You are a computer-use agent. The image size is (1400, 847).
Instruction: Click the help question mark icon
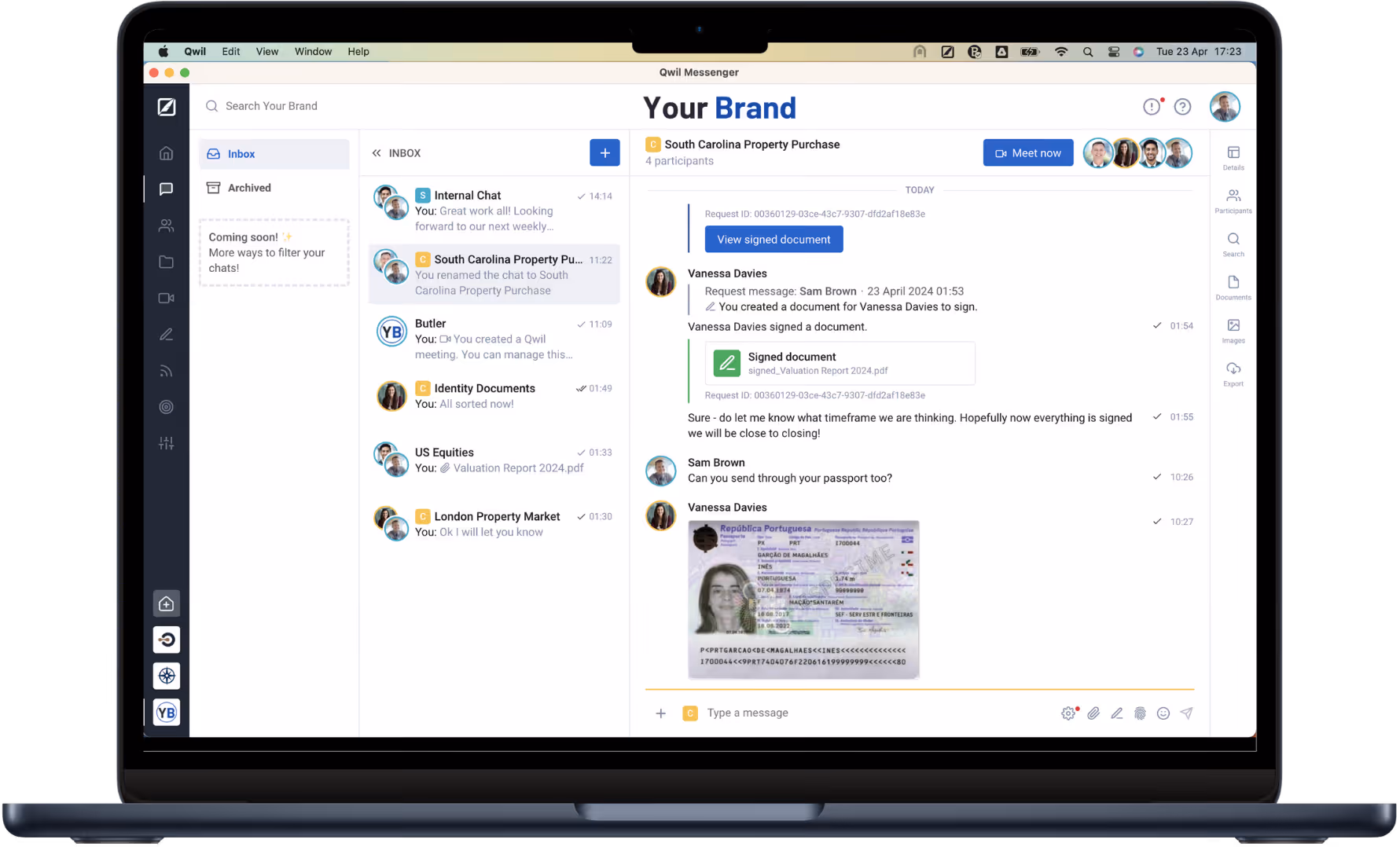click(1183, 107)
